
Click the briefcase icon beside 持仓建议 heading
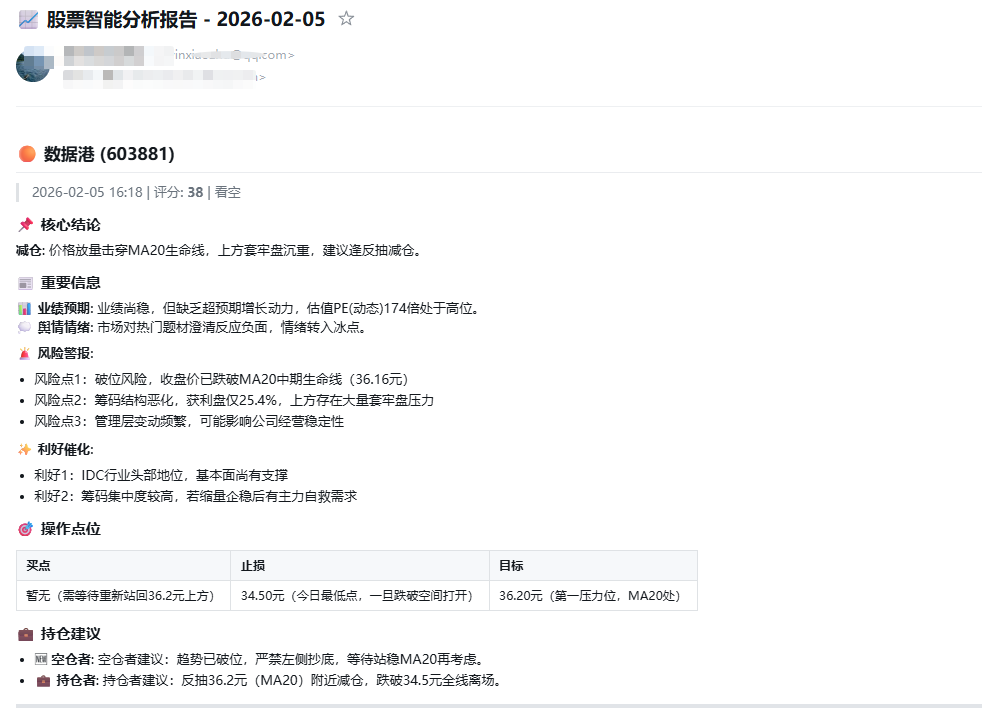26,634
